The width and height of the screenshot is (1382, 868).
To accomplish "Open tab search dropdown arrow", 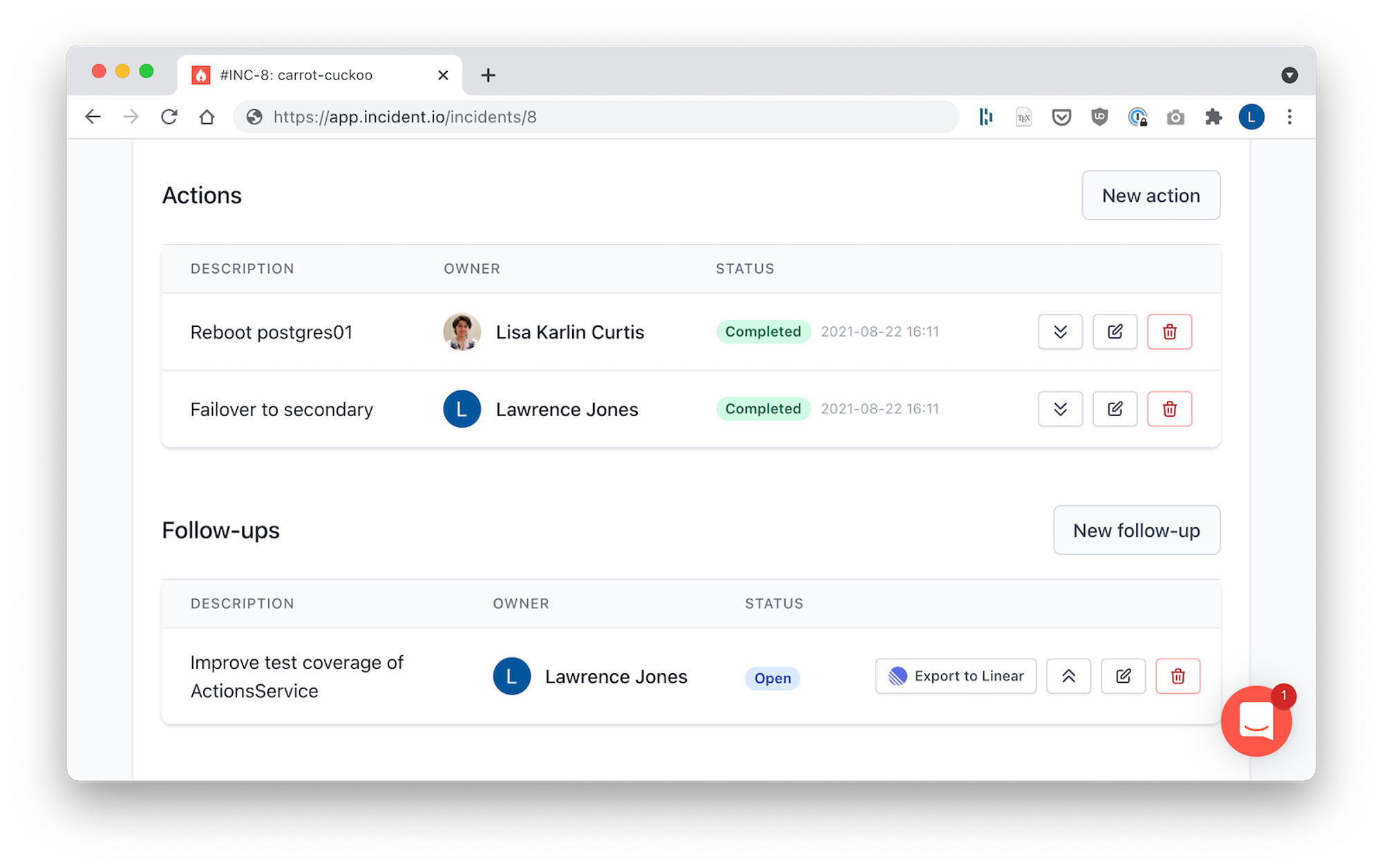I will (x=1289, y=75).
